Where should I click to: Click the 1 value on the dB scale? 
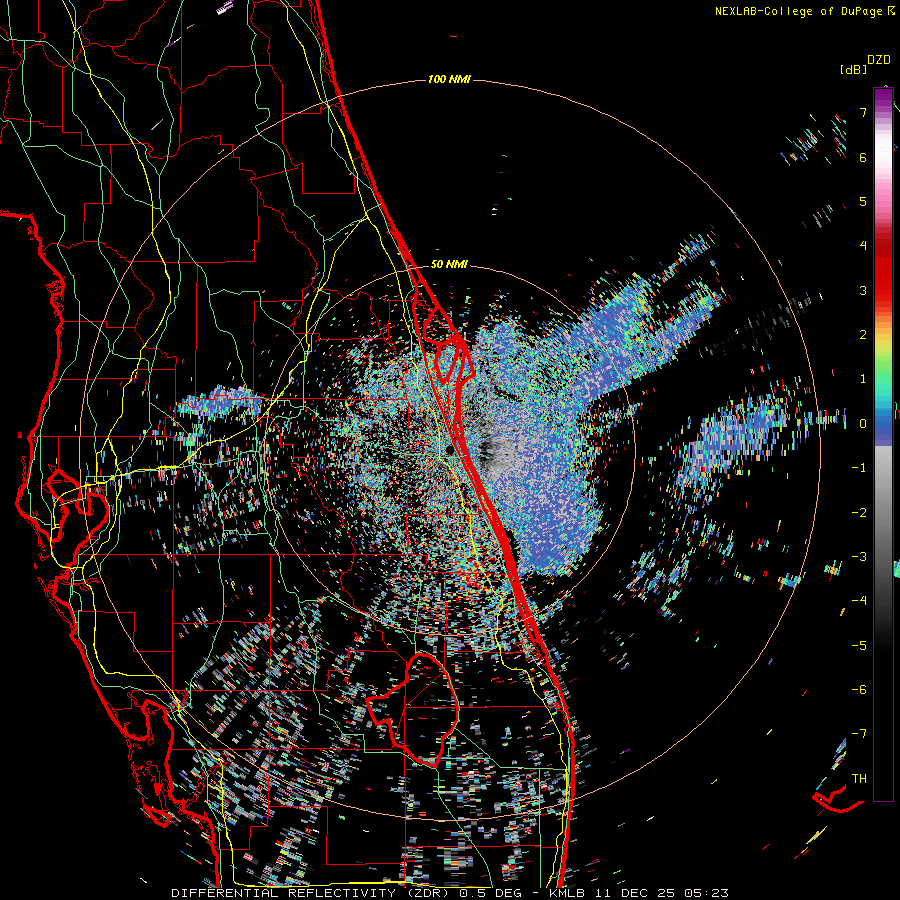click(863, 379)
